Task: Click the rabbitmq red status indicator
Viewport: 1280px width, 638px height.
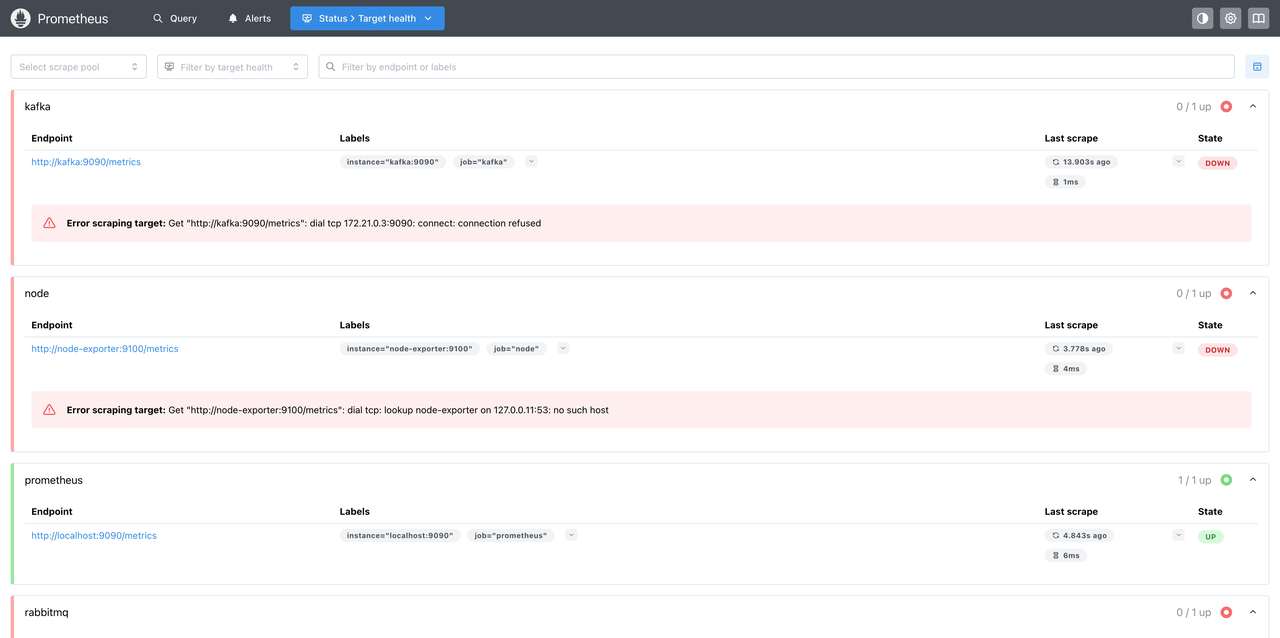Action: [x=1226, y=612]
